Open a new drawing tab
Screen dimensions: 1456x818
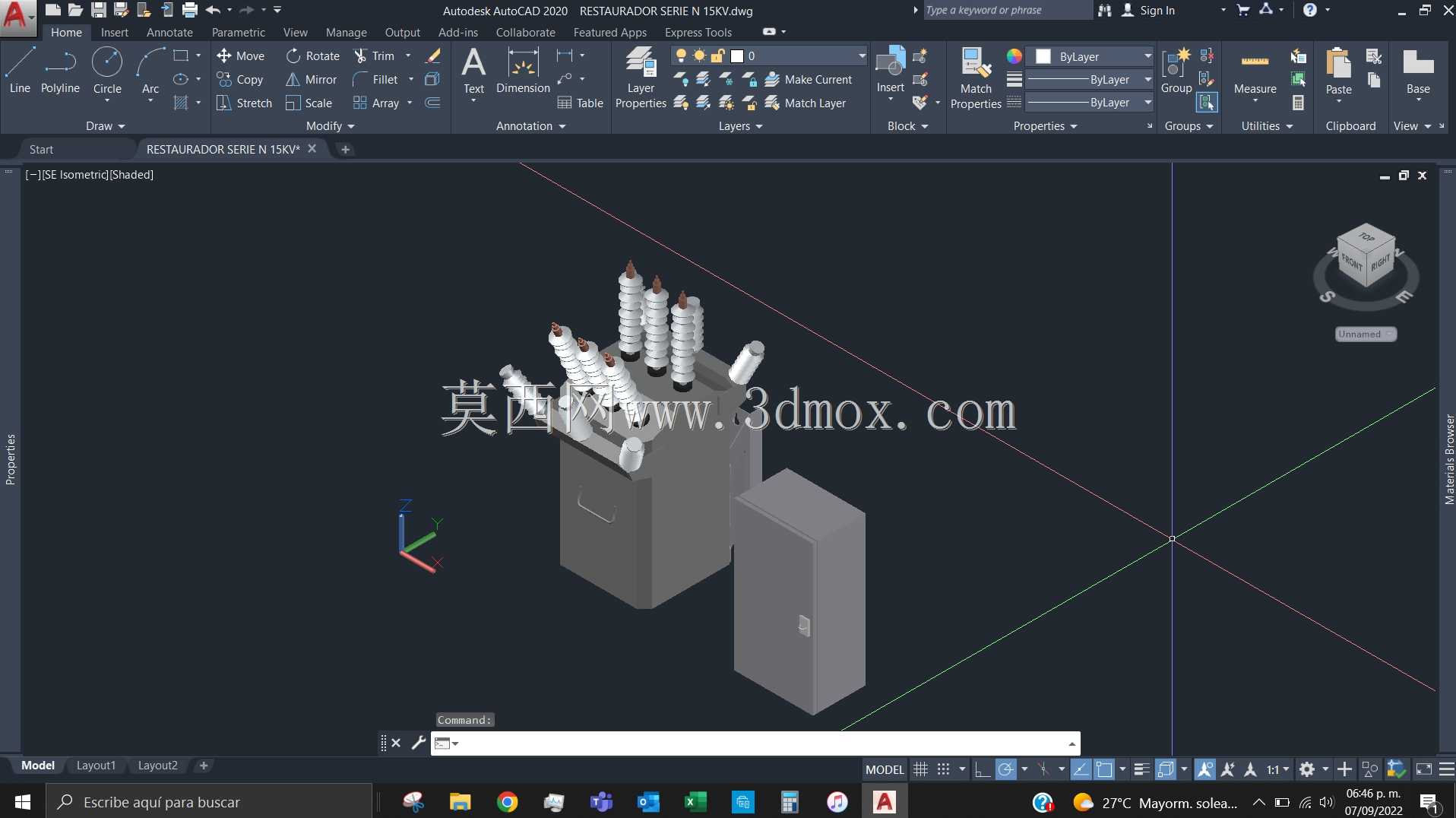(x=345, y=149)
